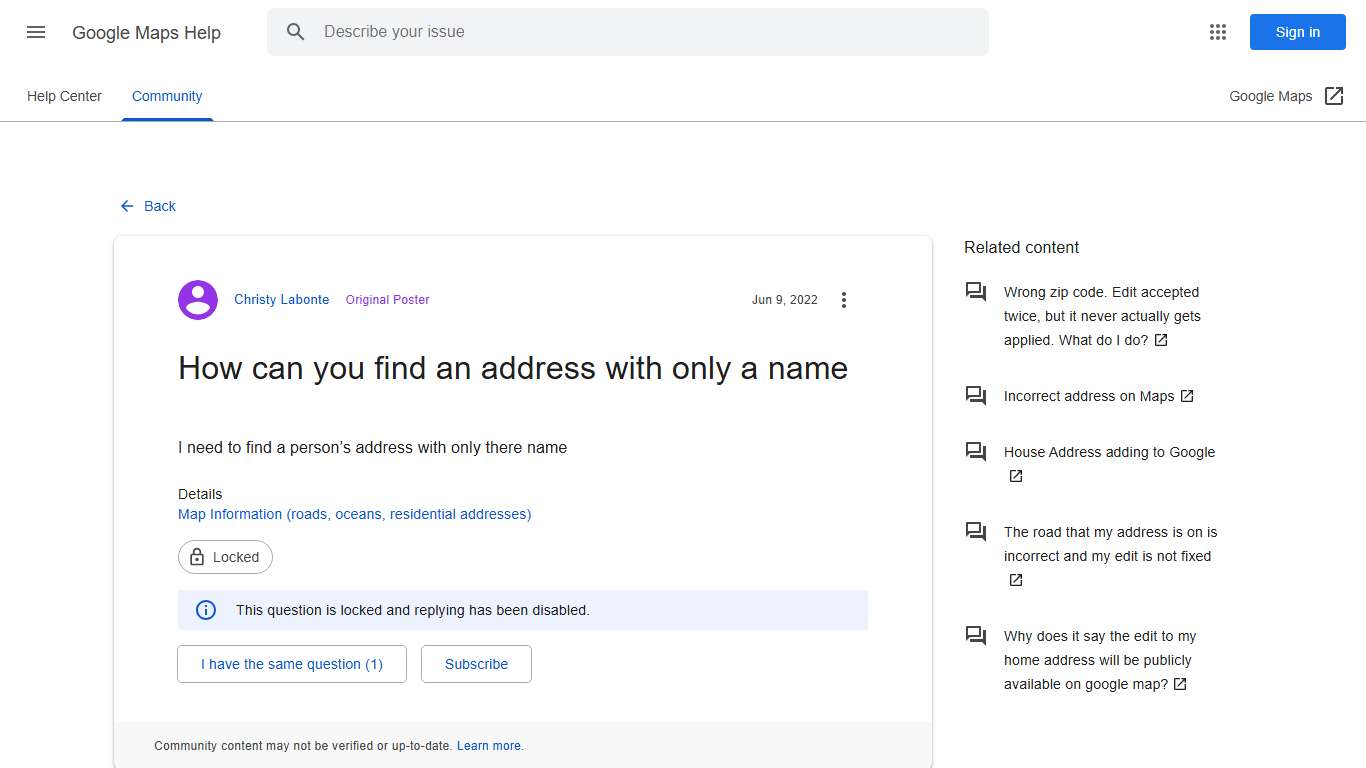
Task: Click Christy Labonte's profile avatar
Action: [x=197, y=299]
